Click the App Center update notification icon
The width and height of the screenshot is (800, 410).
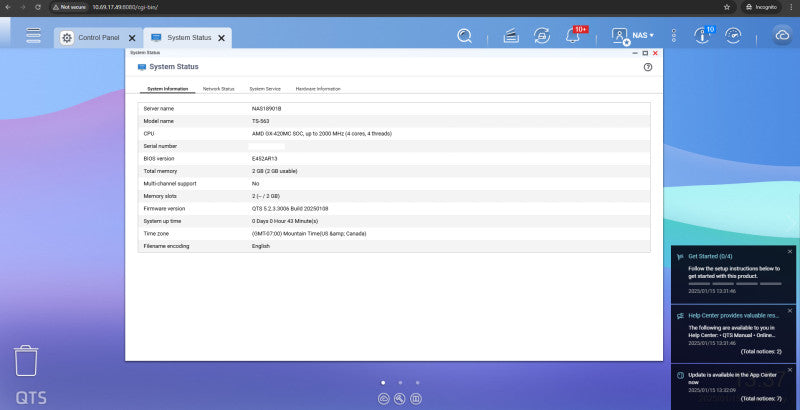point(680,375)
